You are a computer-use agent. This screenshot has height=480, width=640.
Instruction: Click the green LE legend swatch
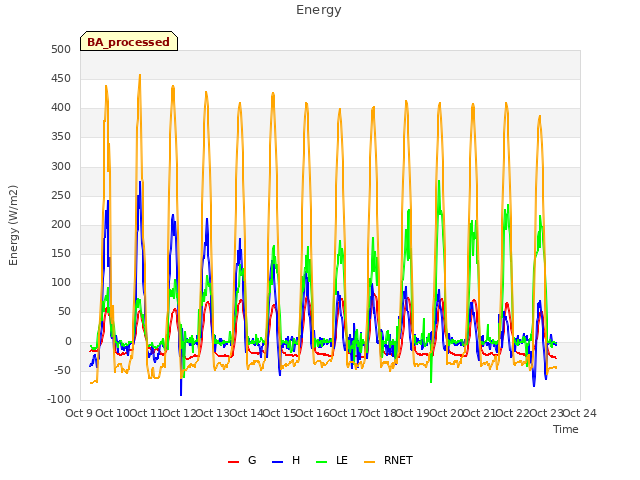[x=322, y=462]
